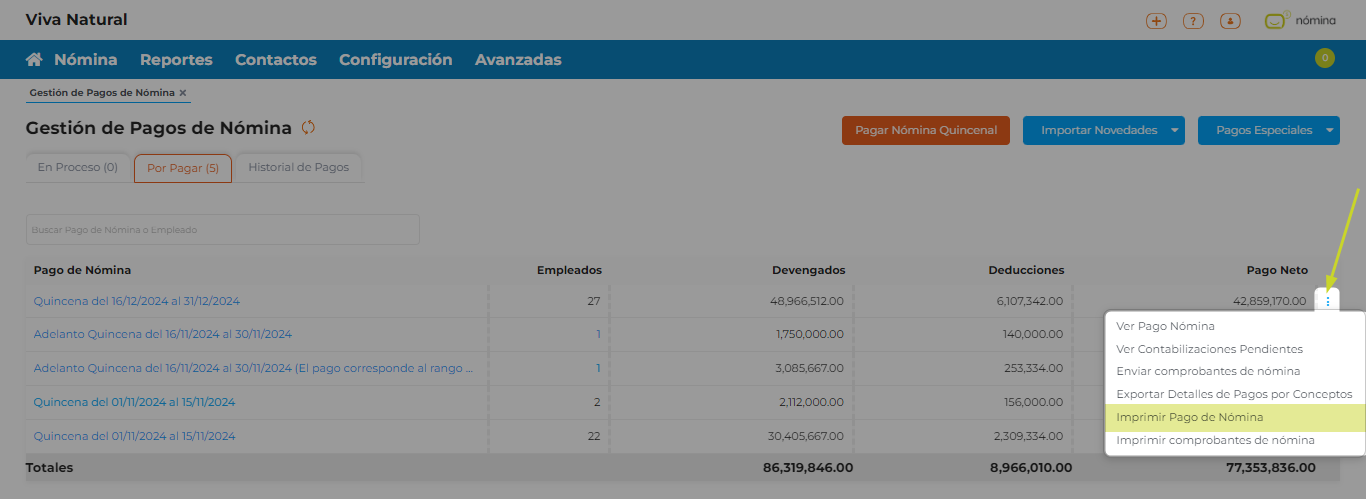The height and width of the screenshot is (499, 1366).
Task: Open the user profile icon
Action: (1231, 20)
